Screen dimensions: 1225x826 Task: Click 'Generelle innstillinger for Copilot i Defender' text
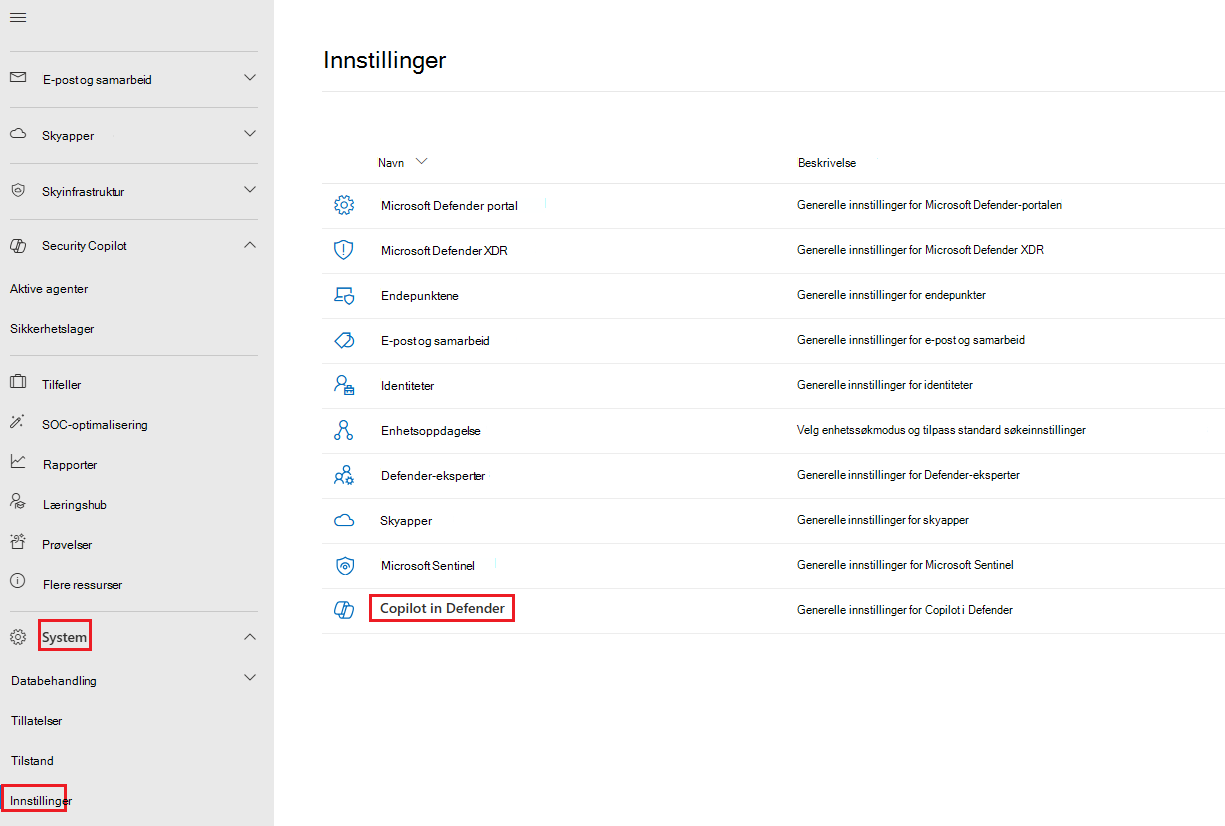coord(905,610)
